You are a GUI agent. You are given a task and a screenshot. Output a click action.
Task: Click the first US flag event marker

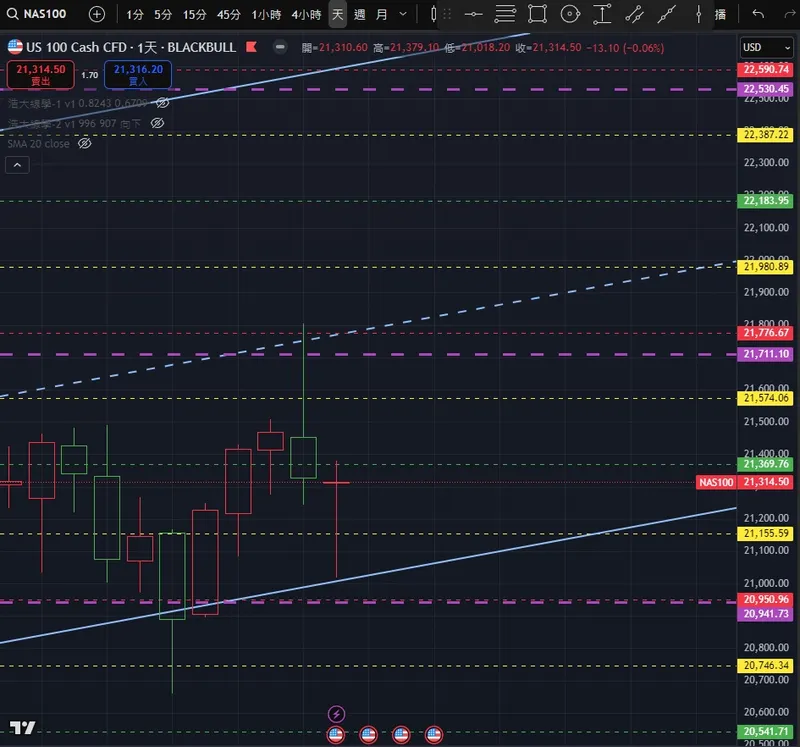pos(336,735)
